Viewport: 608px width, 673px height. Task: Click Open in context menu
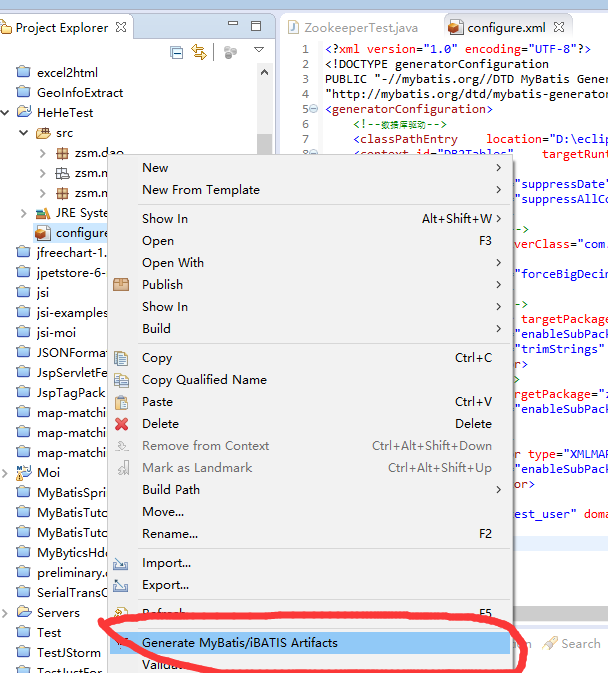click(310, 241)
